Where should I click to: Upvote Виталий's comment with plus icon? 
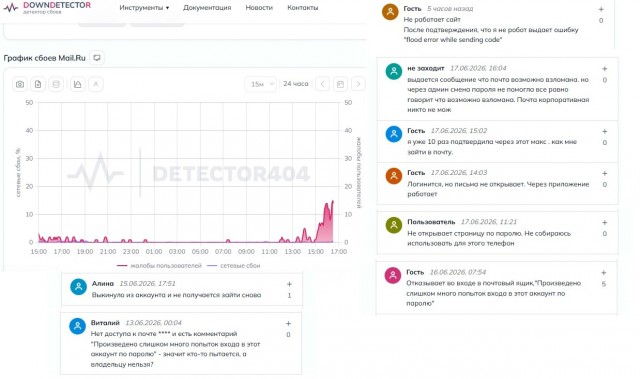pyautogui.click(x=288, y=323)
